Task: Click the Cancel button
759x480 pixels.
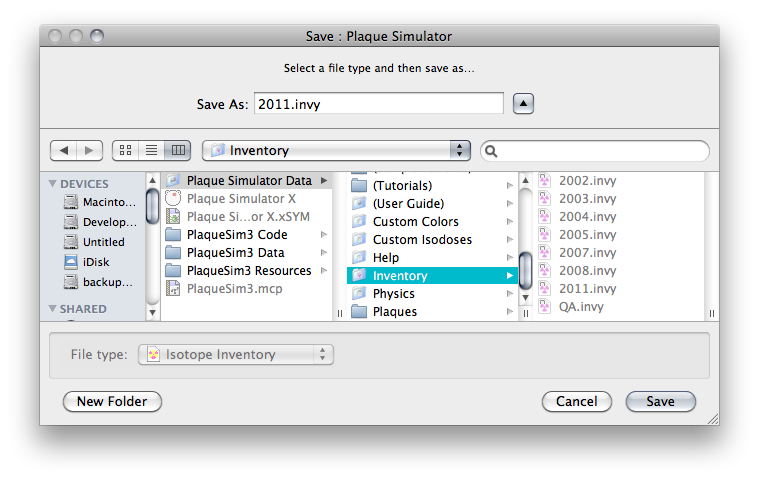Action: point(577,401)
